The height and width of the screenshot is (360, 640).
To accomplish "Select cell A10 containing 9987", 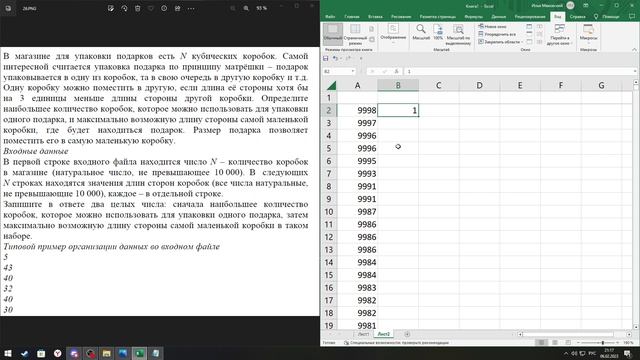I will [x=357, y=211].
